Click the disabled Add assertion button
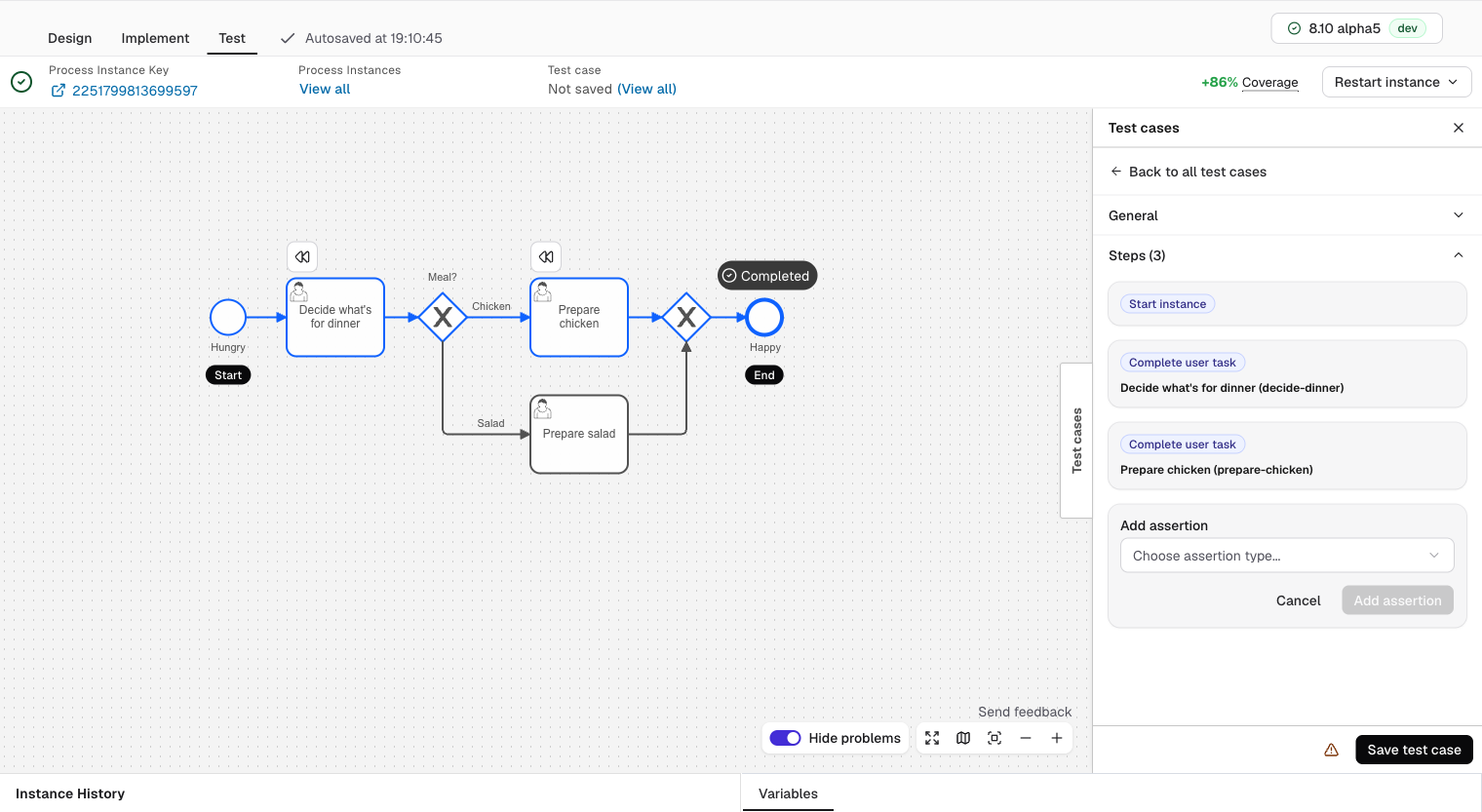 (1397, 600)
